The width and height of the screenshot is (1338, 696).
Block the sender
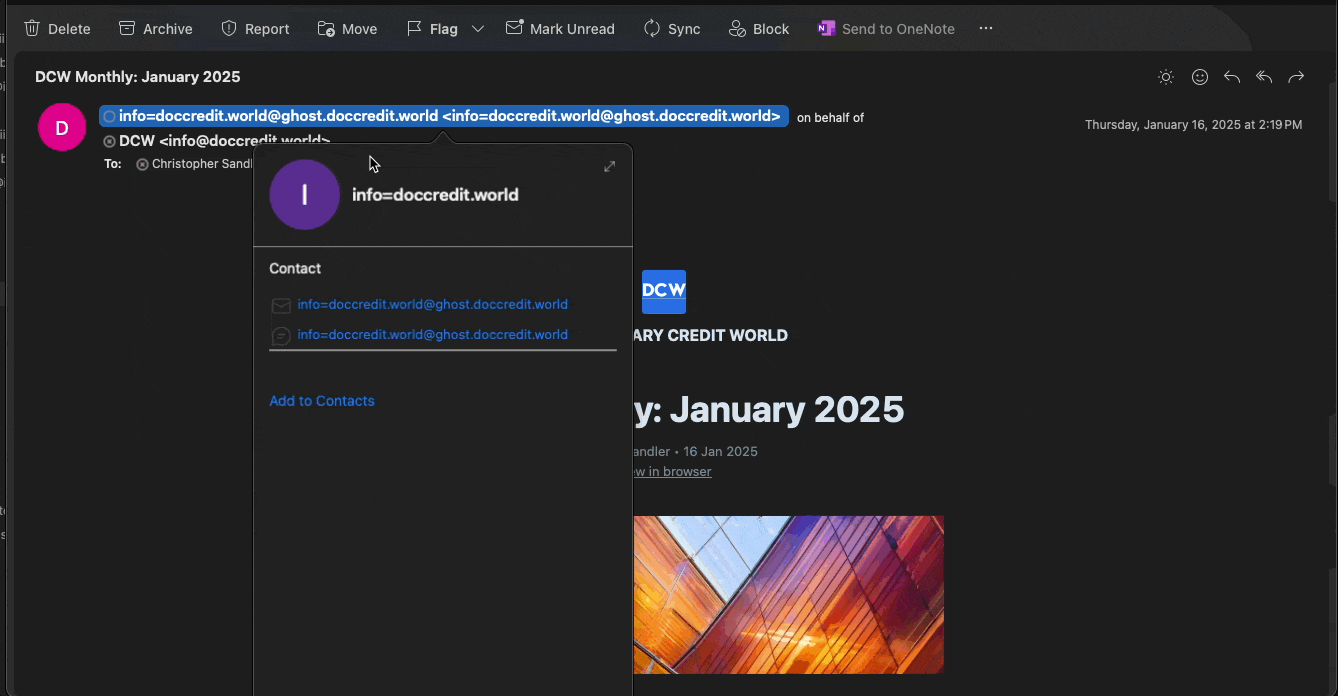click(x=759, y=29)
